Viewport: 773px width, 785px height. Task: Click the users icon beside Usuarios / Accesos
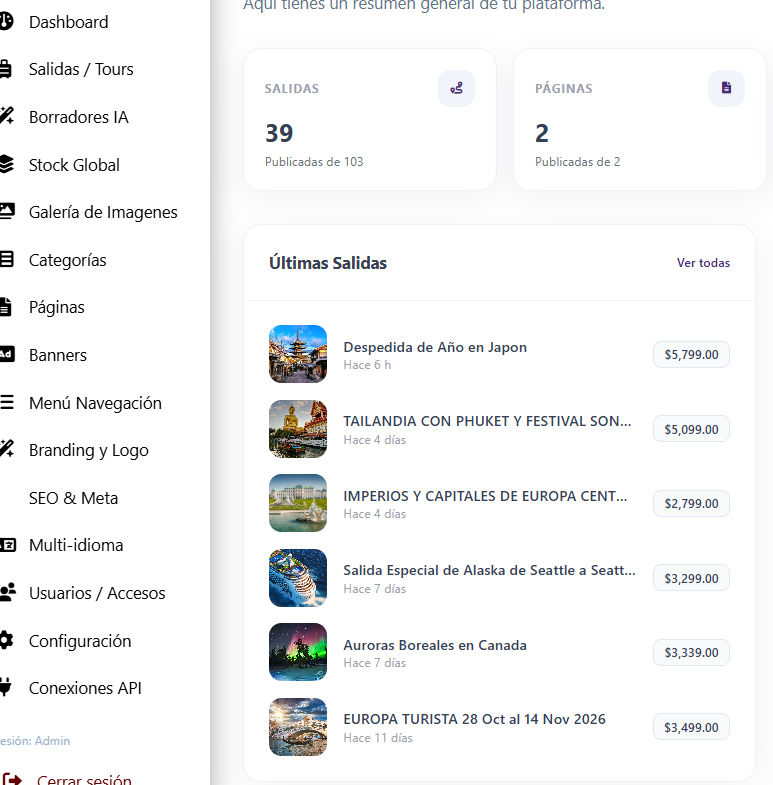tap(8, 592)
